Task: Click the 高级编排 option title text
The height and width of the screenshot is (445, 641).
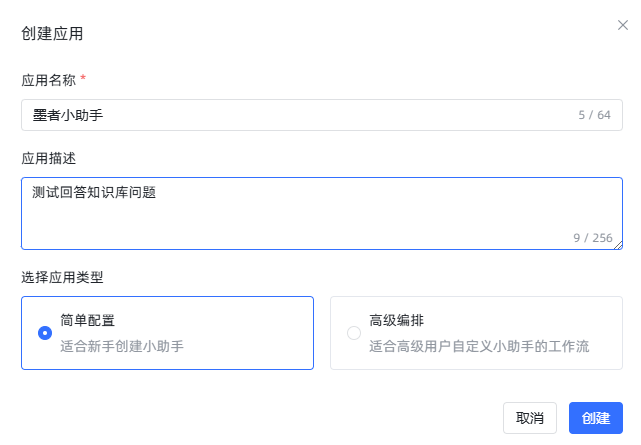Action: click(x=397, y=320)
